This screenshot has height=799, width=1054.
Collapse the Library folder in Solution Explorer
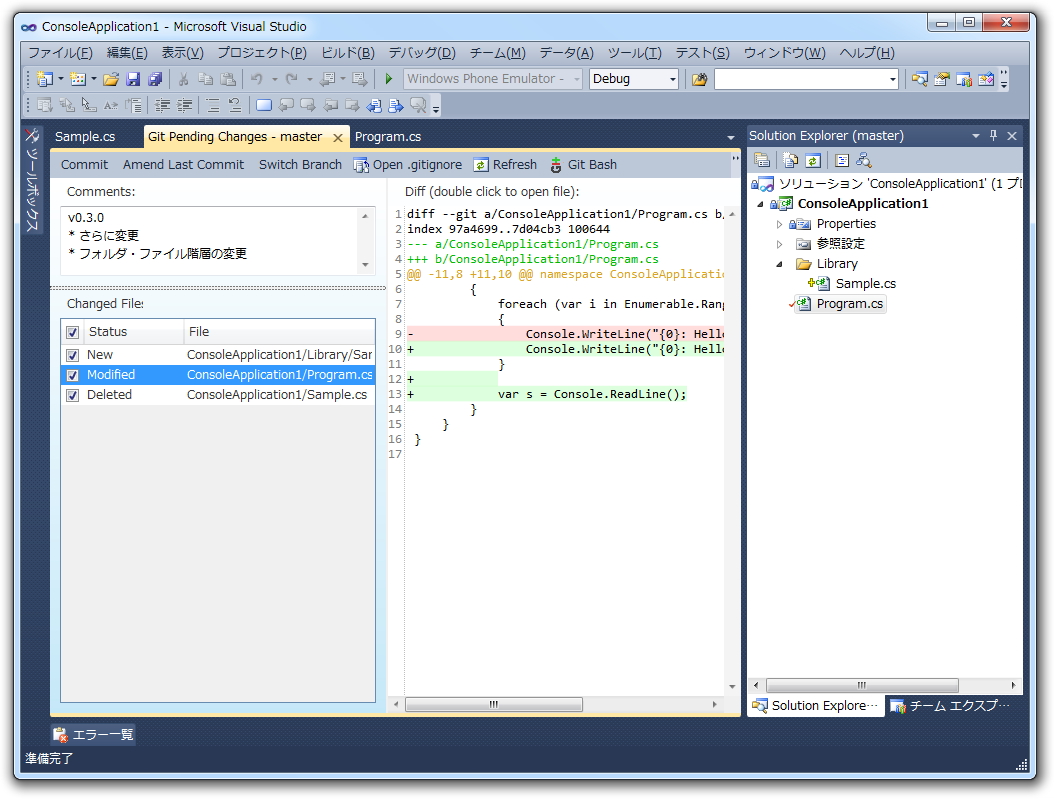(x=780, y=264)
